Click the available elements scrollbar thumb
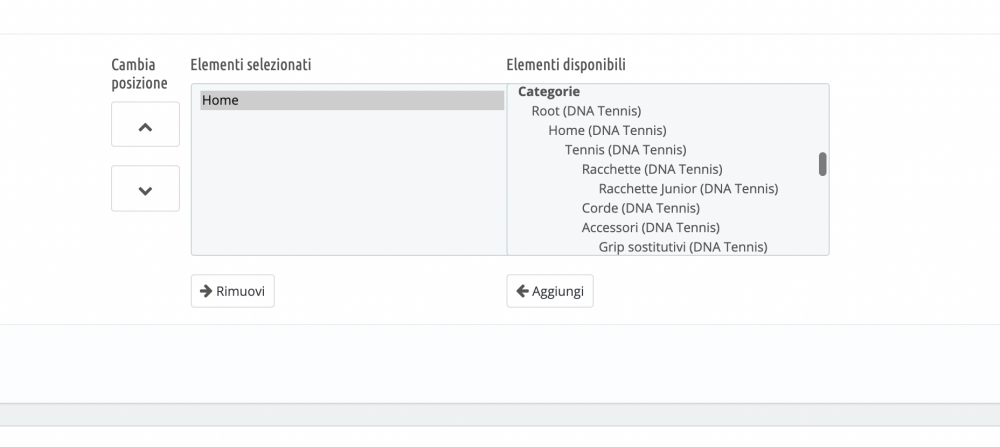The height and width of the screenshot is (447, 1000). 822,164
